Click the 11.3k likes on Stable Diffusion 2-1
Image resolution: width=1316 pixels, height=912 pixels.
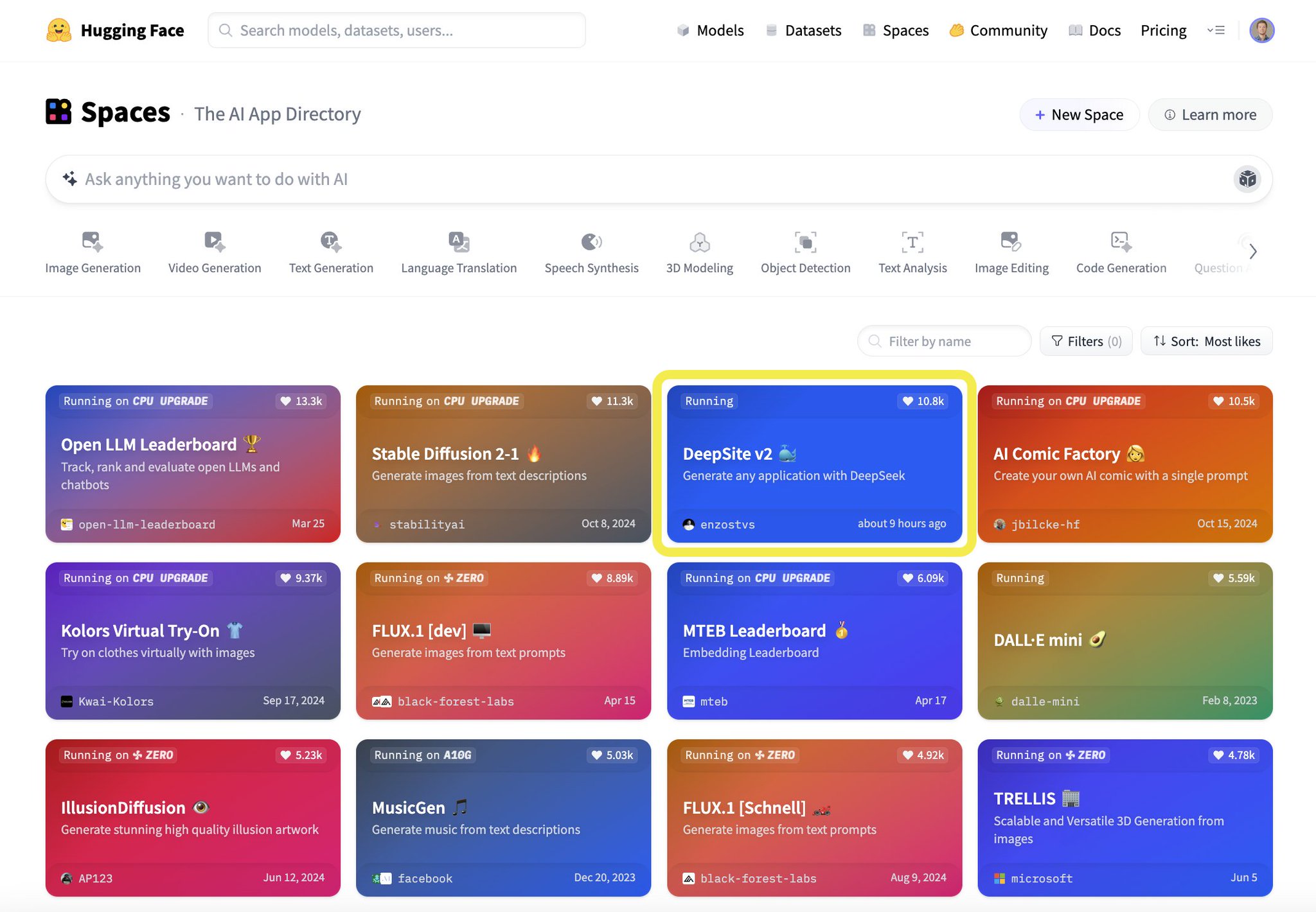click(612, 401)
